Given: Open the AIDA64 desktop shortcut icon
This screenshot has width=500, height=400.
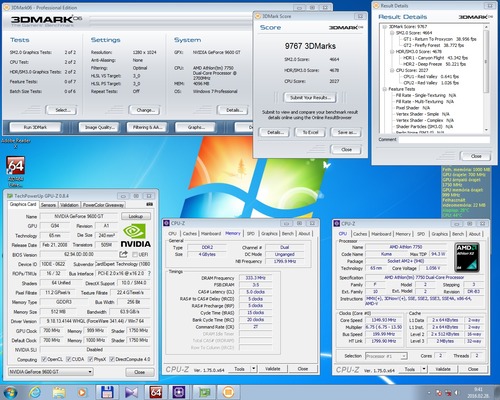Looking at the screenshot, I should point(16,165).
